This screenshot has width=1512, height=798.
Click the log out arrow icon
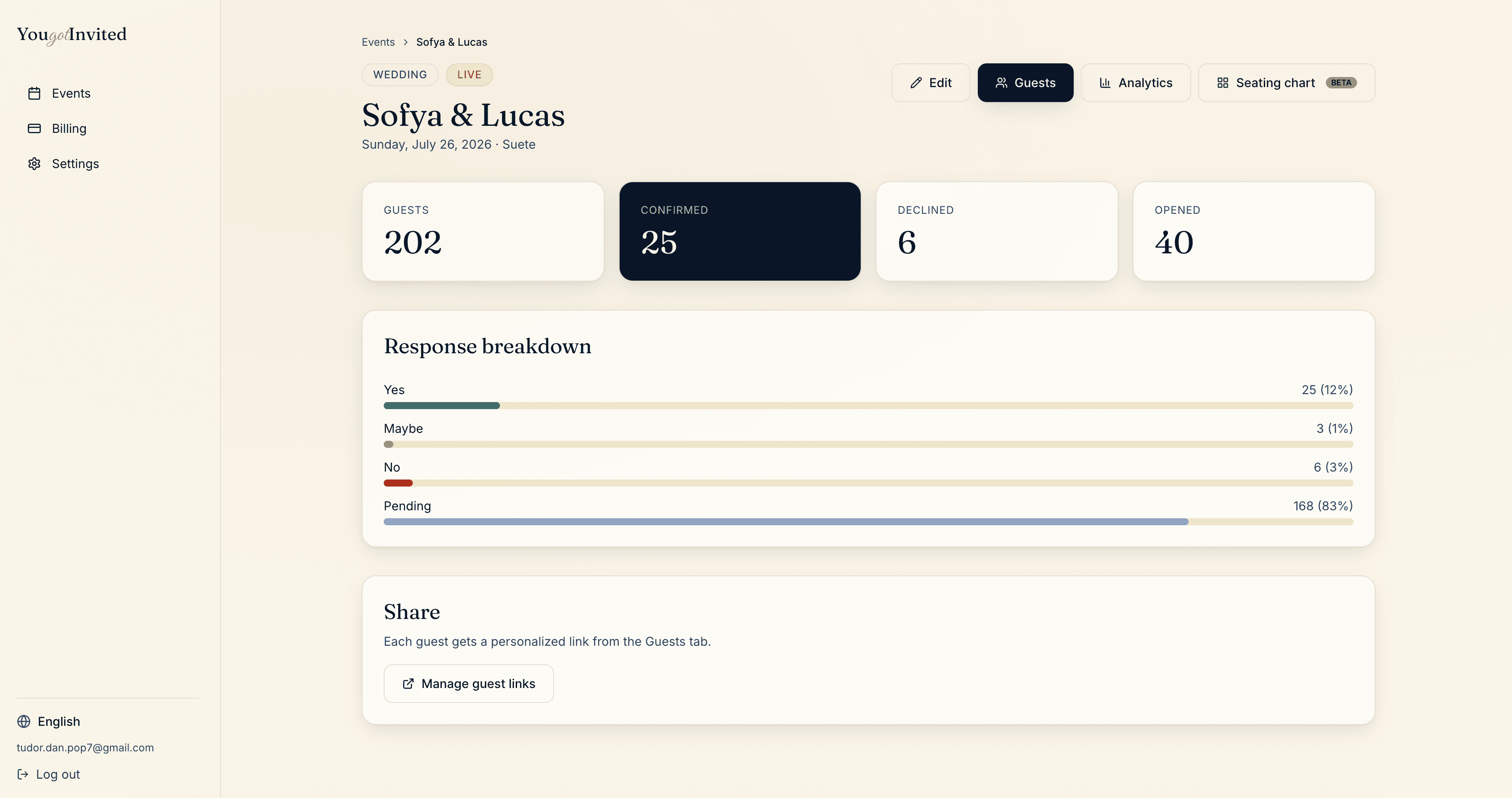pyautogui.click(x=23, y=775)
